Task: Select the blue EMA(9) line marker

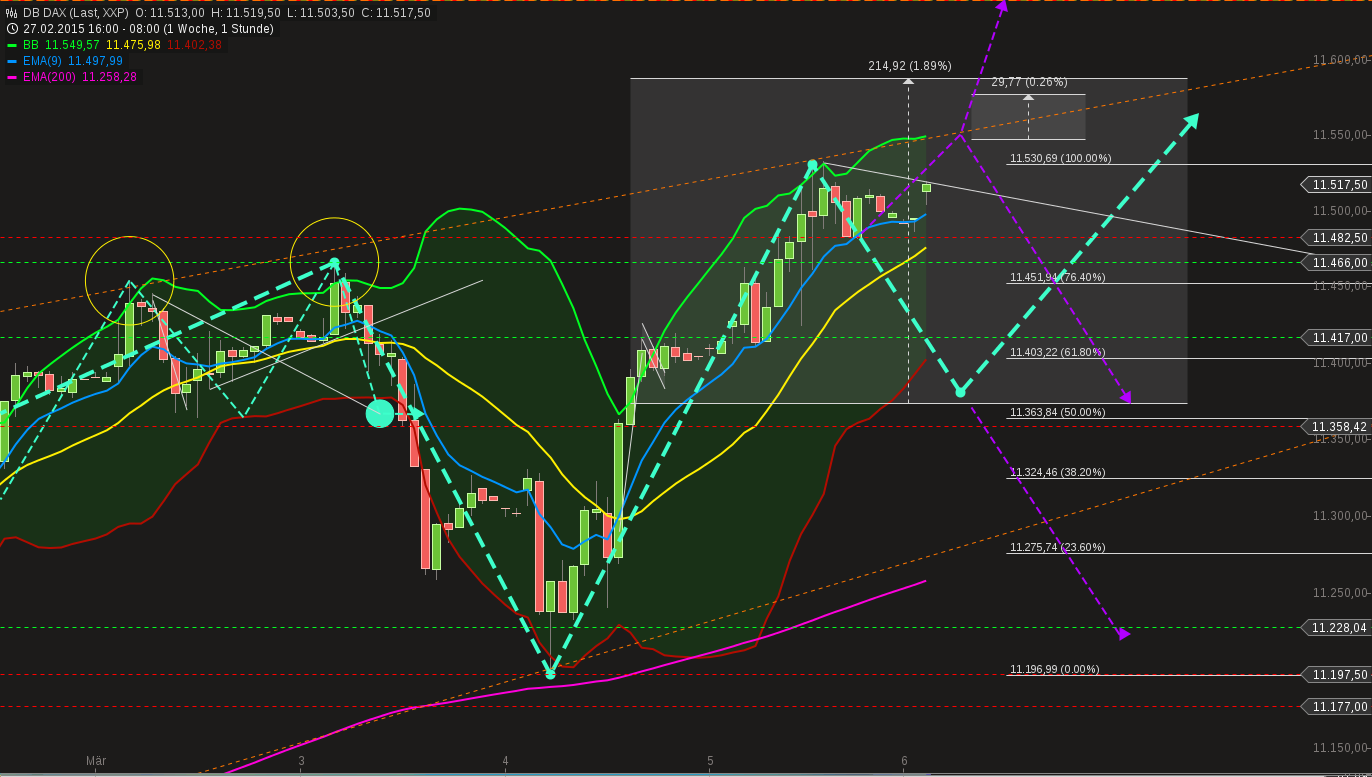Action: pos(11,60)
